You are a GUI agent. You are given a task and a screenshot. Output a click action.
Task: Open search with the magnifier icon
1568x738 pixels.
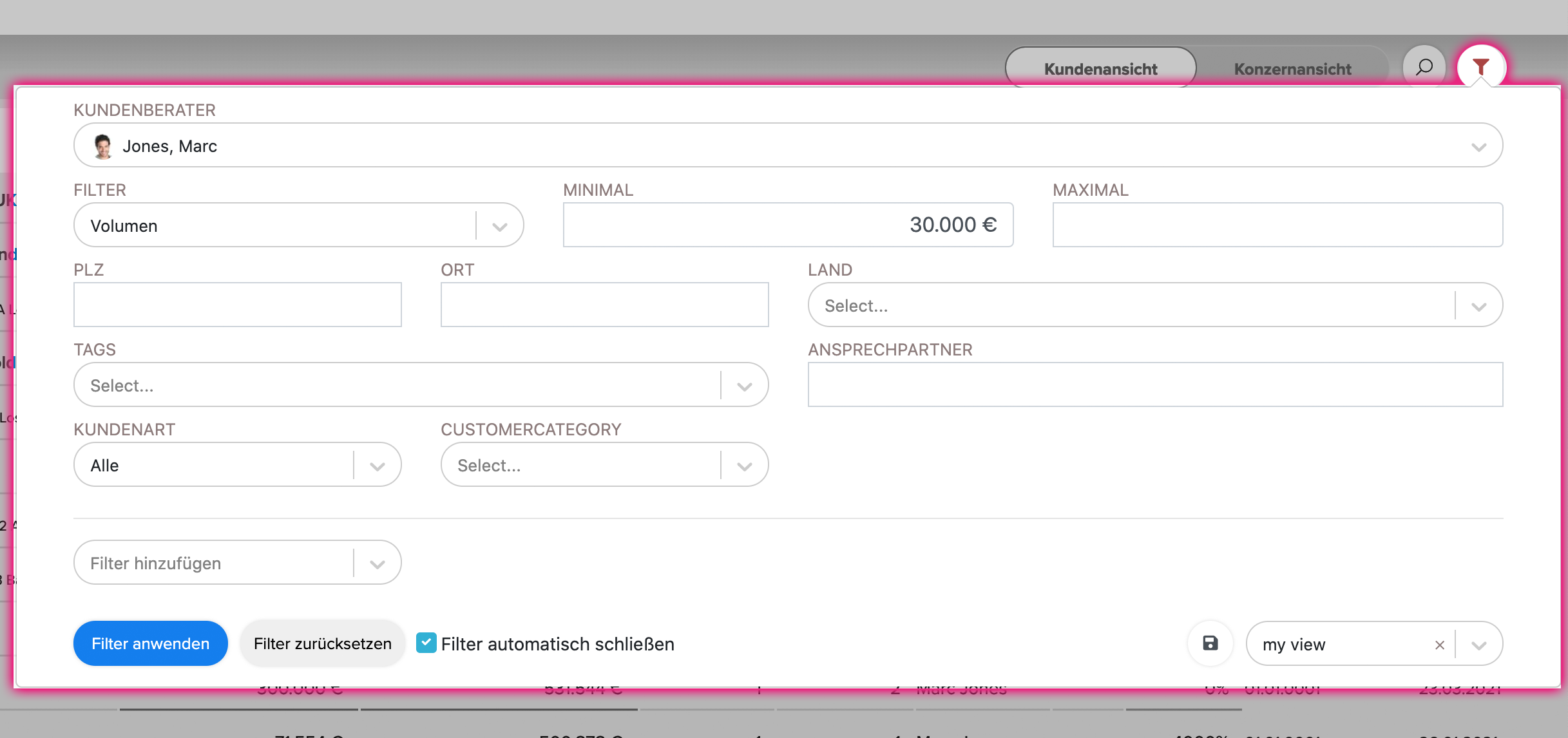pos(1424,67)
